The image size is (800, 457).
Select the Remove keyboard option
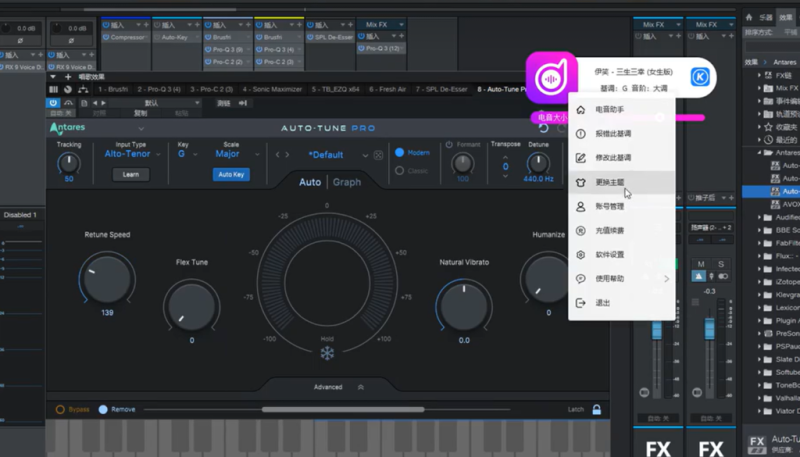click(x=103, y=410)
